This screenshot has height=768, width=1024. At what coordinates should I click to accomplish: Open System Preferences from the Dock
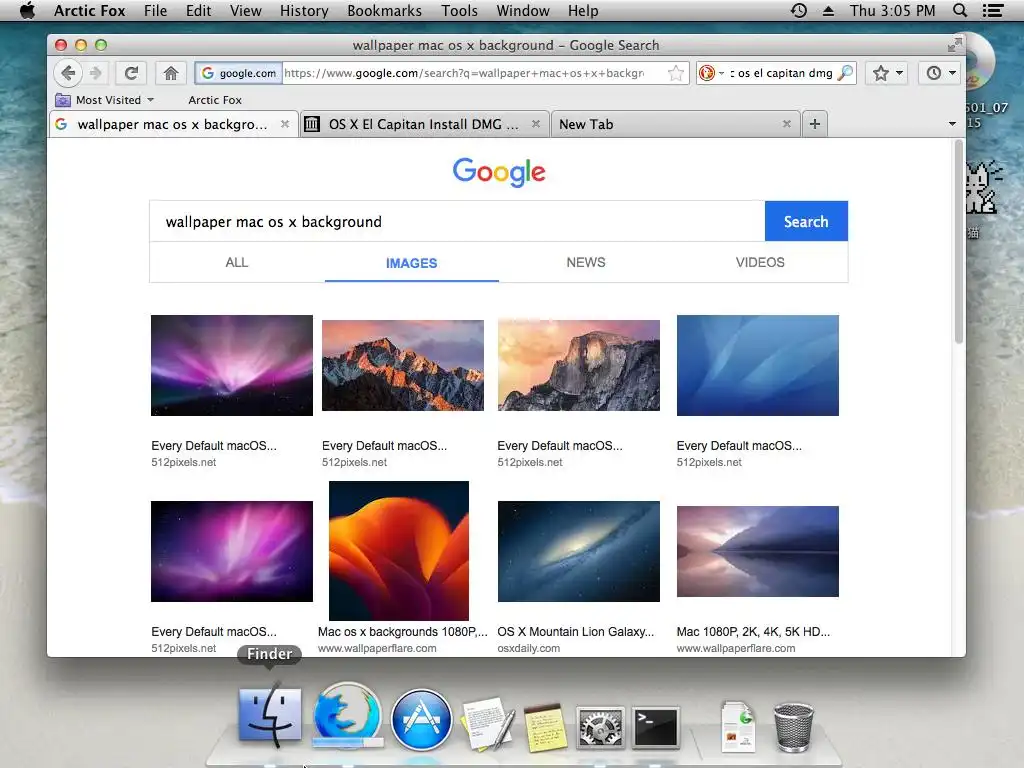[600, 727]
